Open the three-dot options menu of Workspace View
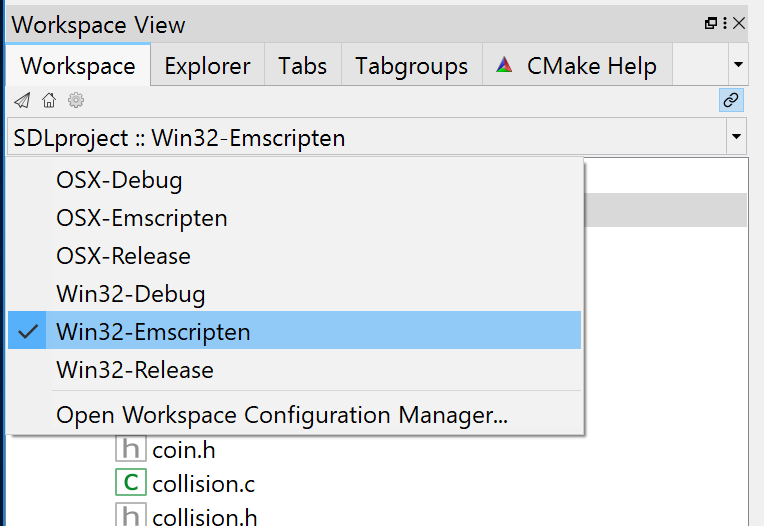The height and width of the screenshot is (526, 764). 725,23
